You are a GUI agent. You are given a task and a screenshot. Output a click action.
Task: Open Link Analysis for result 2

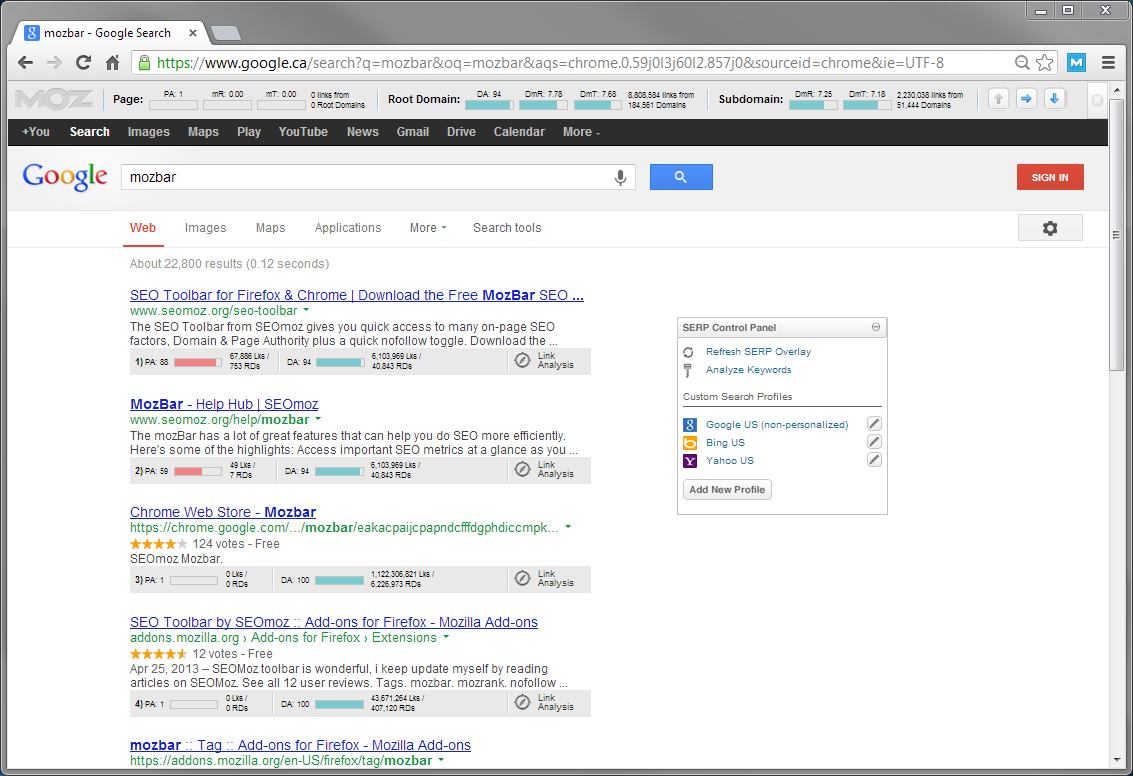click(x=545, y=470)
